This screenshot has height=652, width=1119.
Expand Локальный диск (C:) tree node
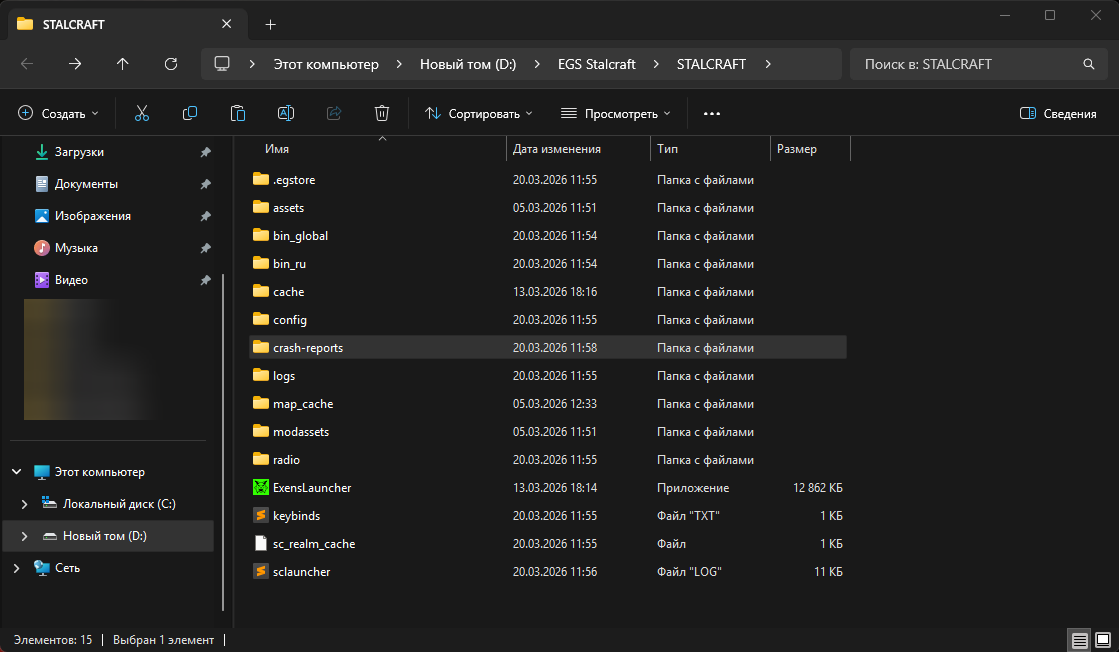pos(25,504)
